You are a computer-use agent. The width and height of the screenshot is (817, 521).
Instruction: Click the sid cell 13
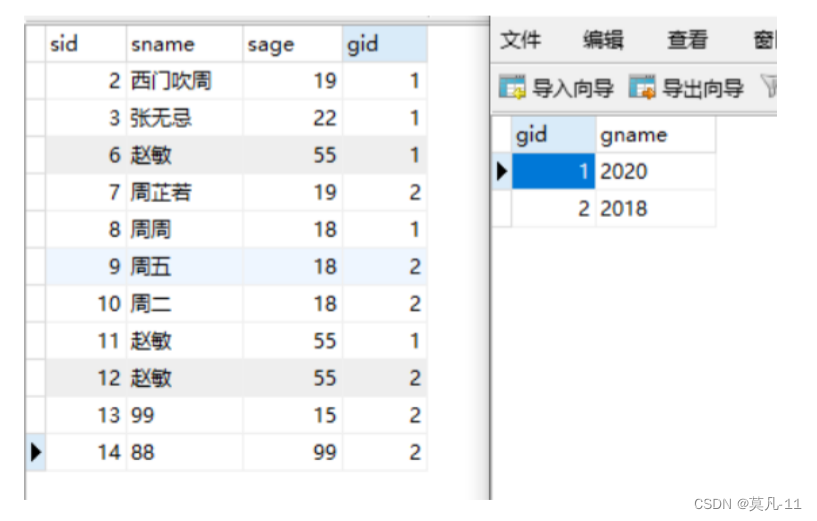tap(85, 415)
